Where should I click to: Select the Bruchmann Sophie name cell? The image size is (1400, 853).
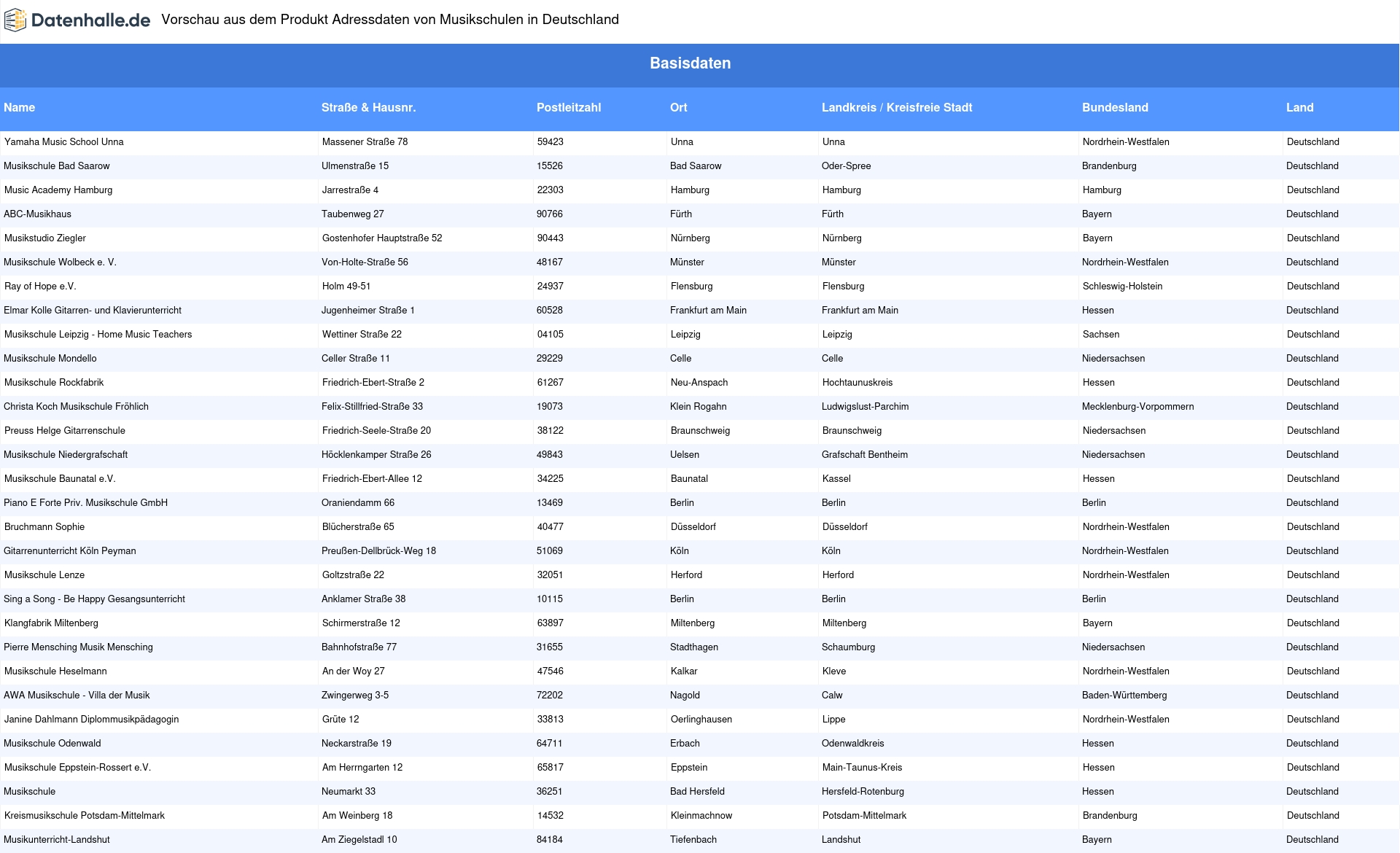[44, 527]
